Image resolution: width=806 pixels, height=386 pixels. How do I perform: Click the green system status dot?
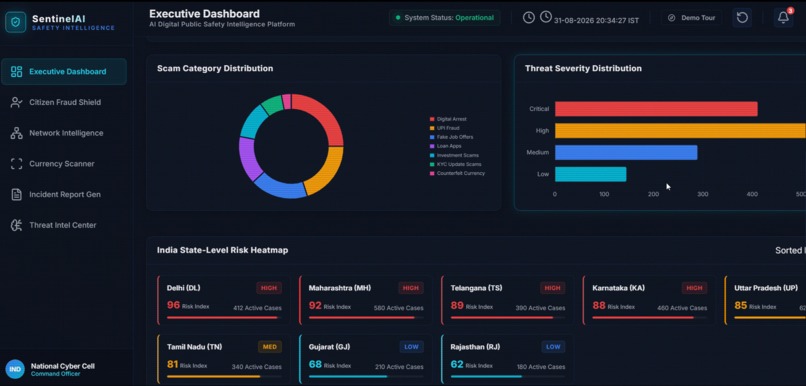coord(397,18)
